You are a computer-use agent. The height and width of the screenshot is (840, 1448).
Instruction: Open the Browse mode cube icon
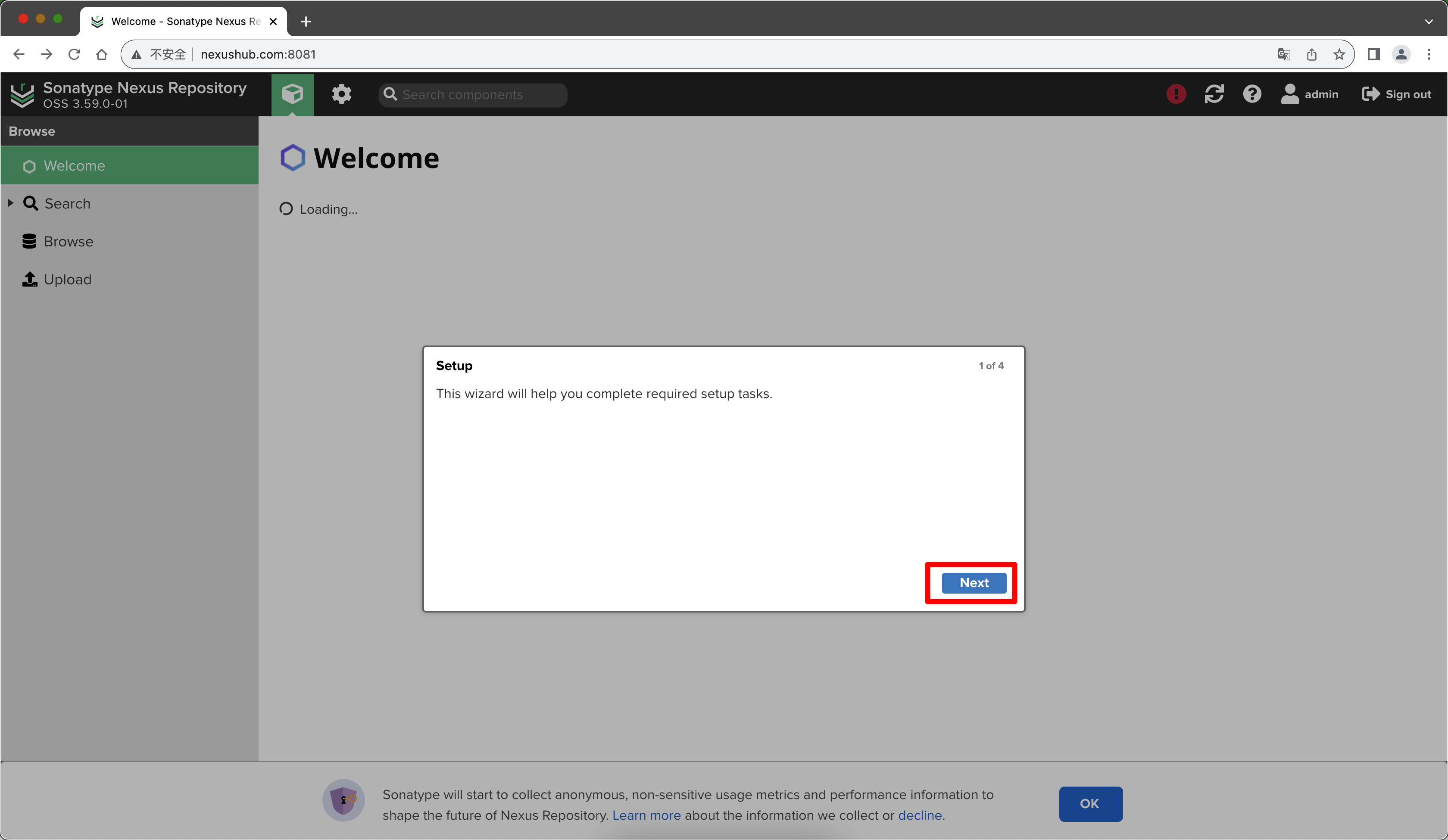(x=293, y=94)
